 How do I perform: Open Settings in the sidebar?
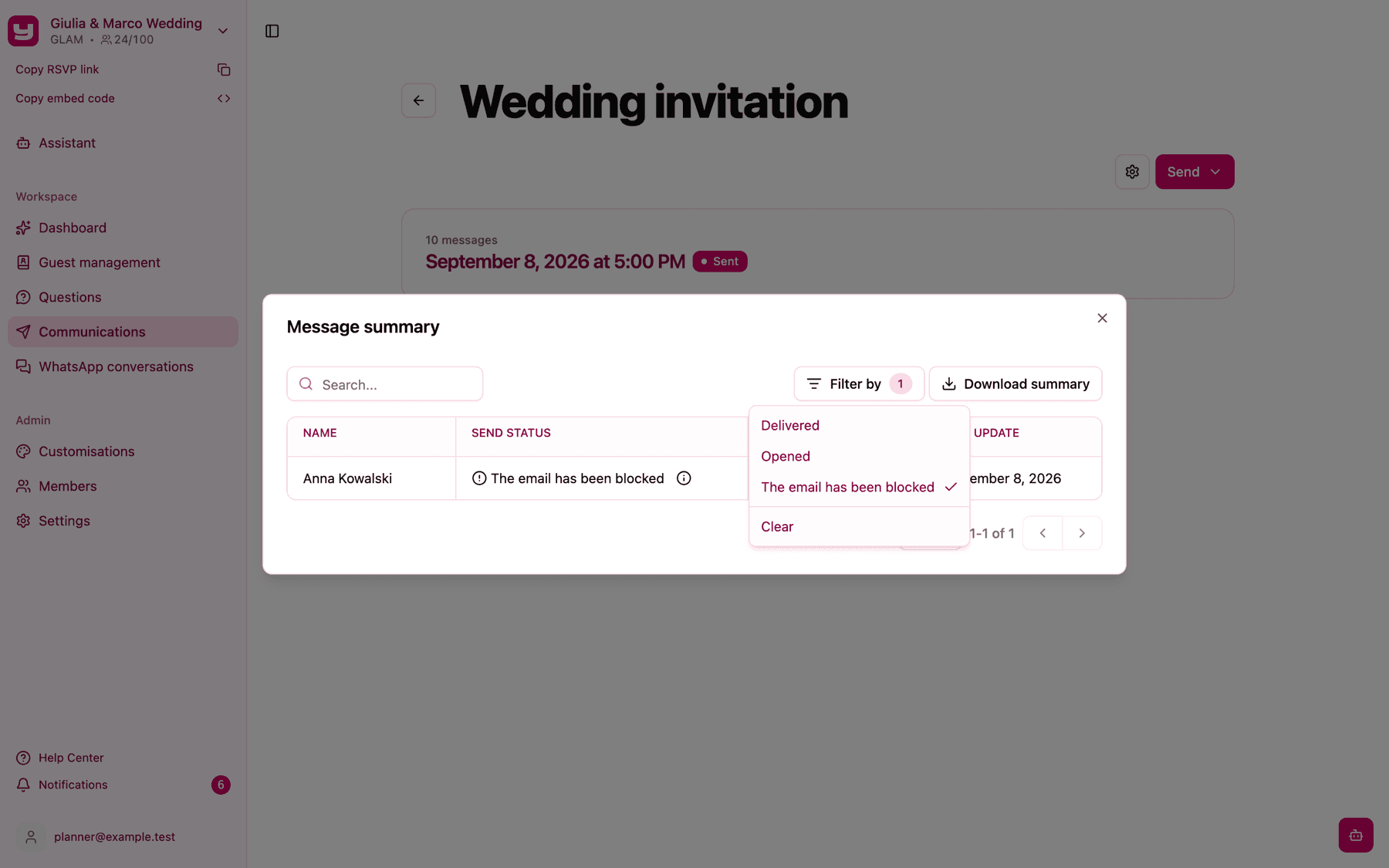(123, 521)
